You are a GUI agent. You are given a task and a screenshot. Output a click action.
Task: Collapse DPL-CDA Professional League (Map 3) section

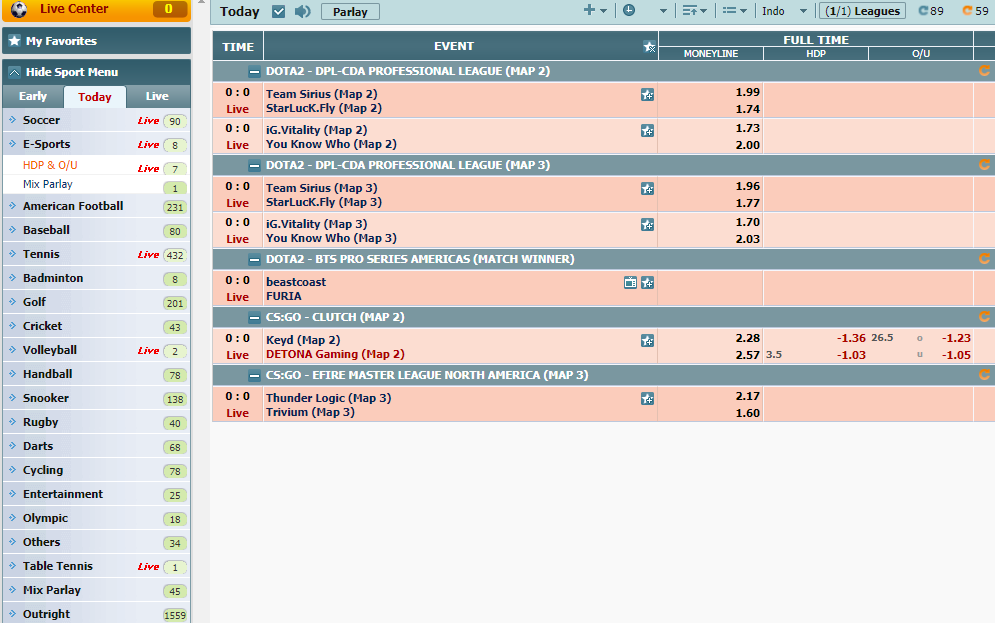(x=254, y=166)
